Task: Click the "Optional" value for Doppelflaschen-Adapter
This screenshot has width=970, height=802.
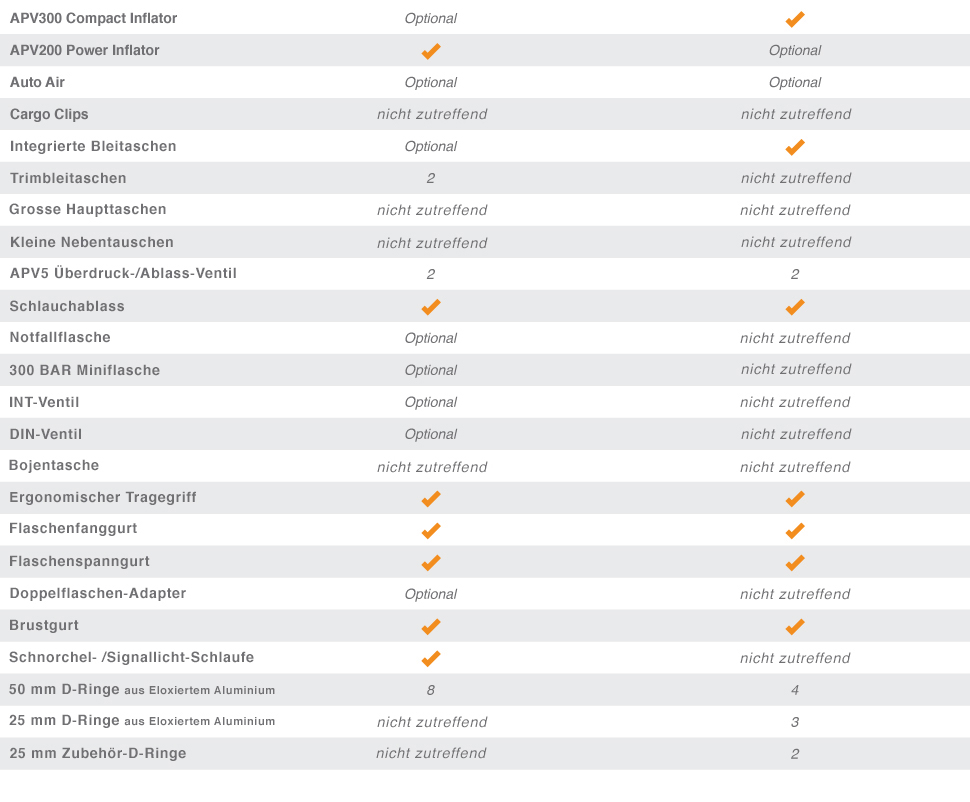Action: coord(431,594)
